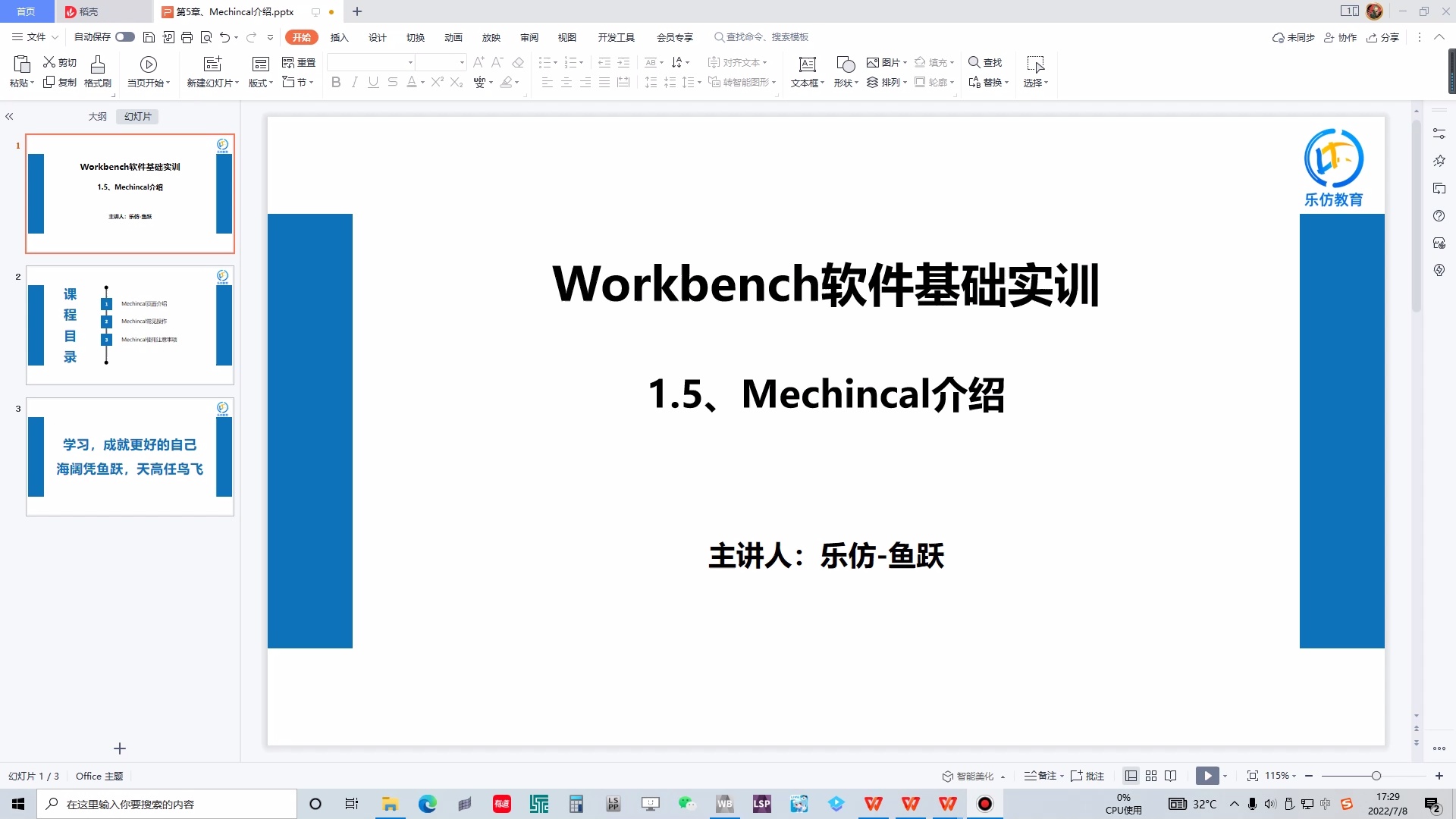This screenshot has height=819, width=1456.
Task: Start slideshow with the play button
Action: click(1207, 776)
